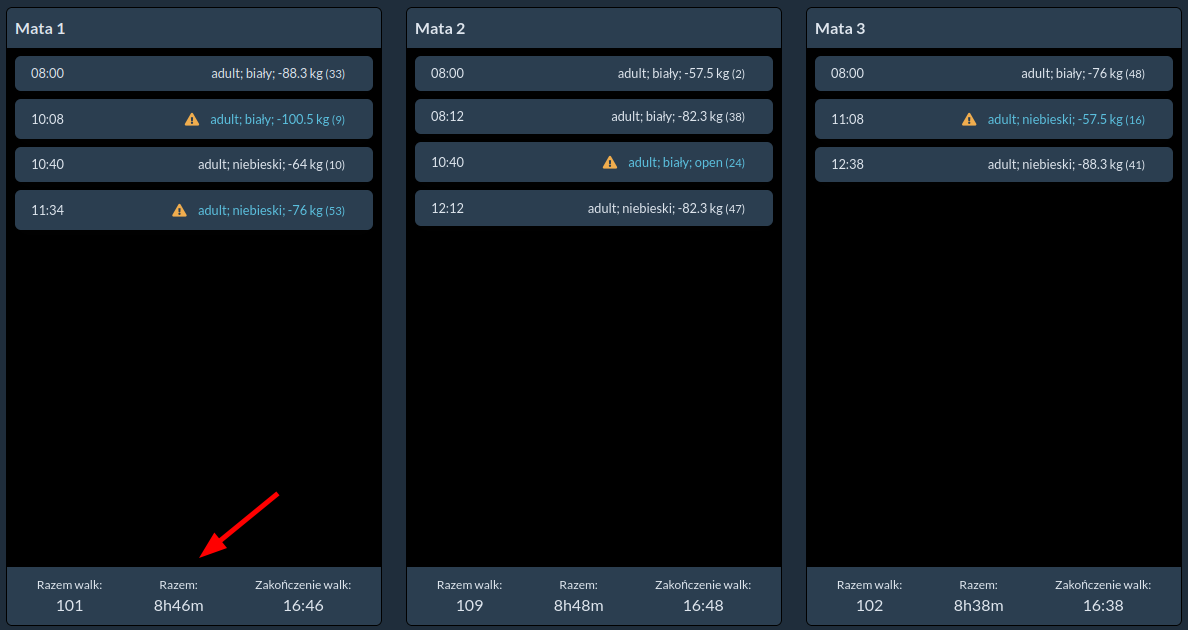Select the 10:40 niebieski -64 kg slot
Screen dimensions: 1188x630
pyautogui.click(x=194, y=164)
